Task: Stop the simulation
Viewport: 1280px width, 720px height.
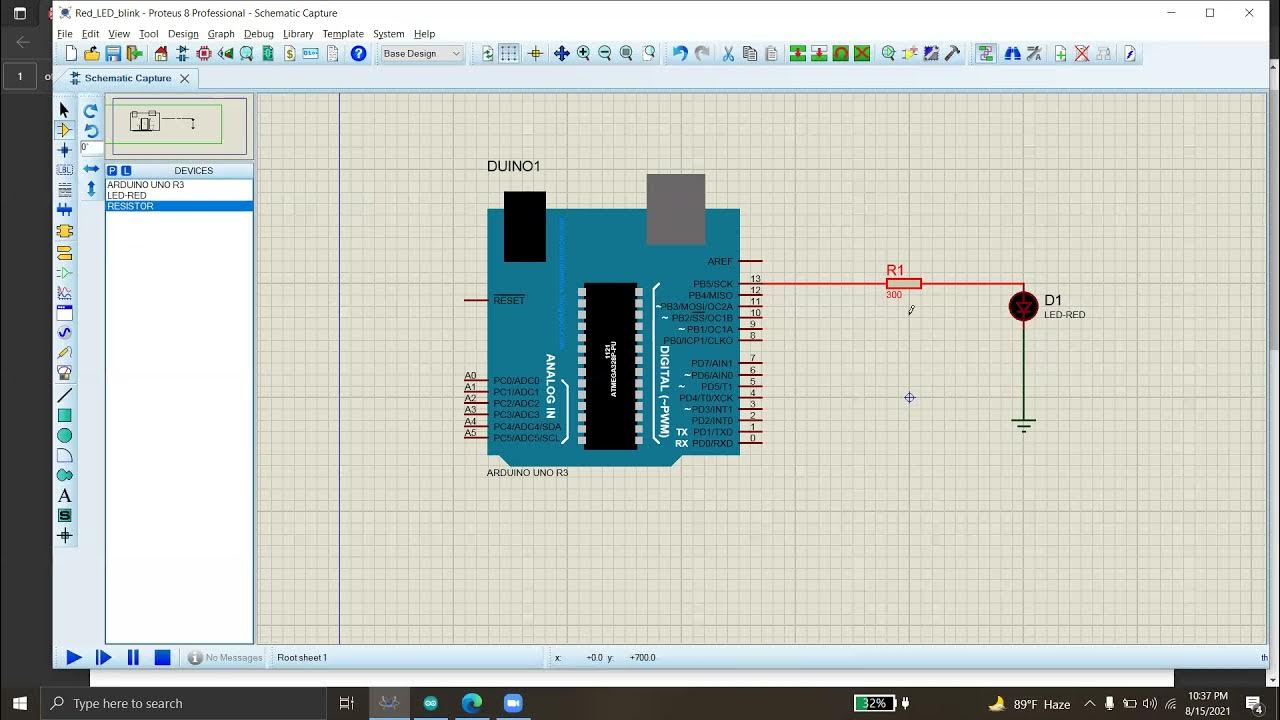Action: [x=162, y=658]
